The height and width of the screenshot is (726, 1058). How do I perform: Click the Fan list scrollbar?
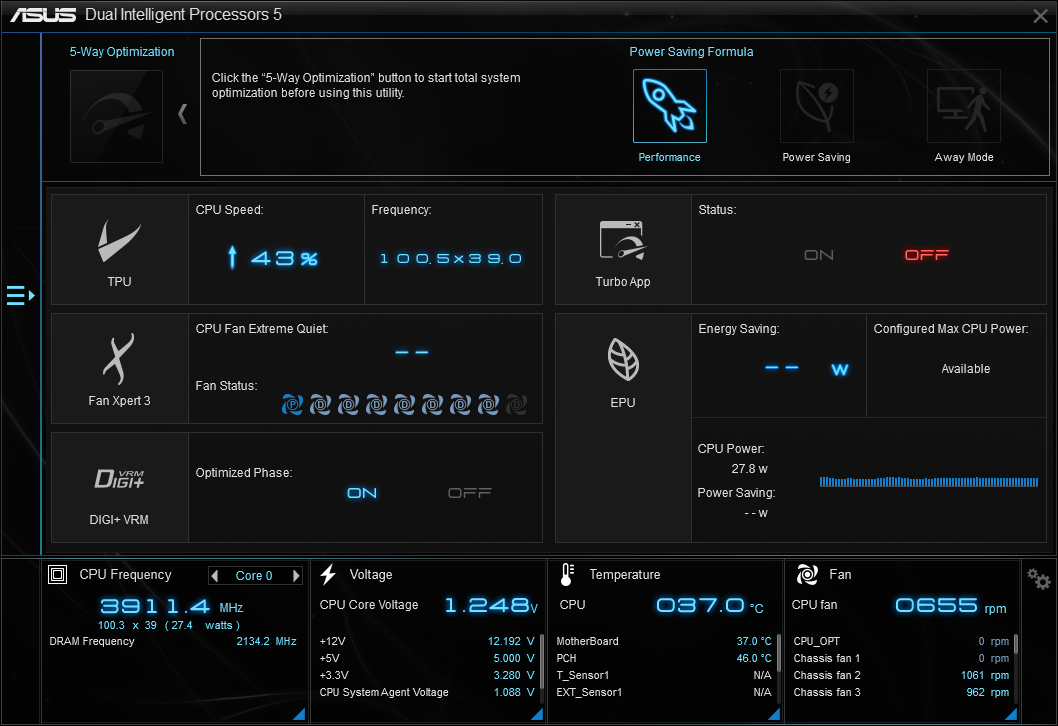pyautogui.click(x=1015, y=644)
